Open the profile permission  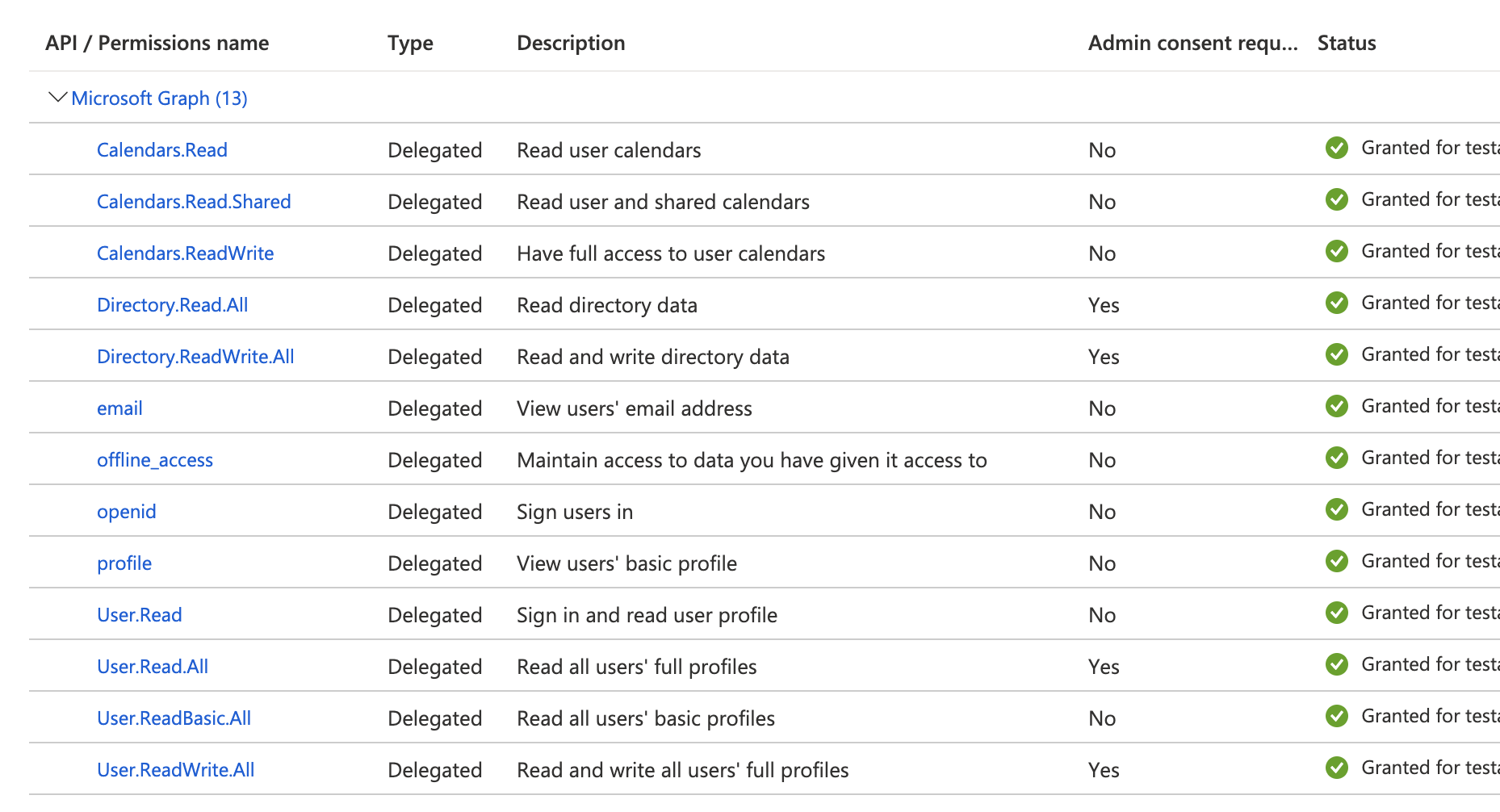[124, 563]
